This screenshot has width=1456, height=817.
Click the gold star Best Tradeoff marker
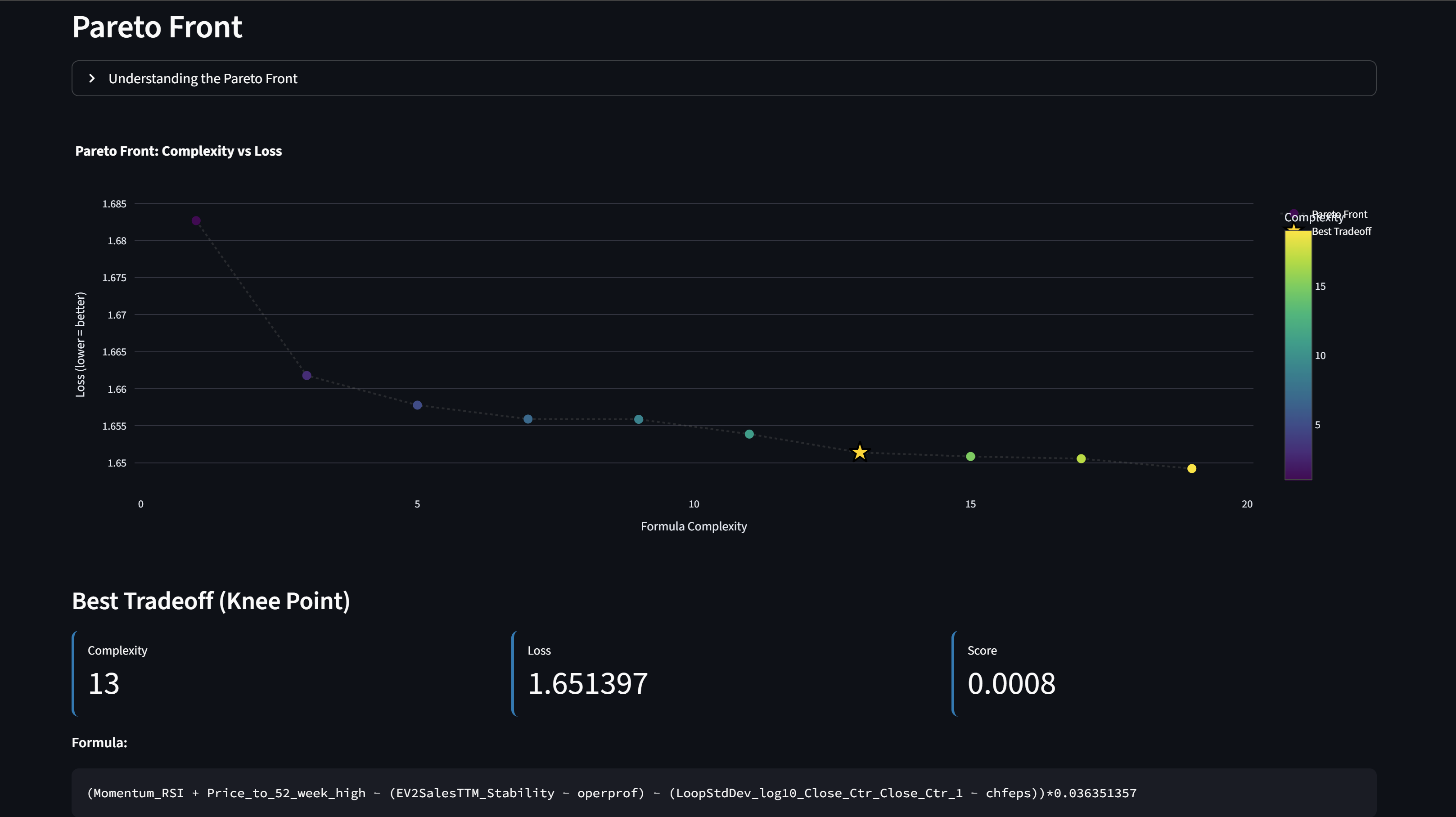click(x=860, y=452)
